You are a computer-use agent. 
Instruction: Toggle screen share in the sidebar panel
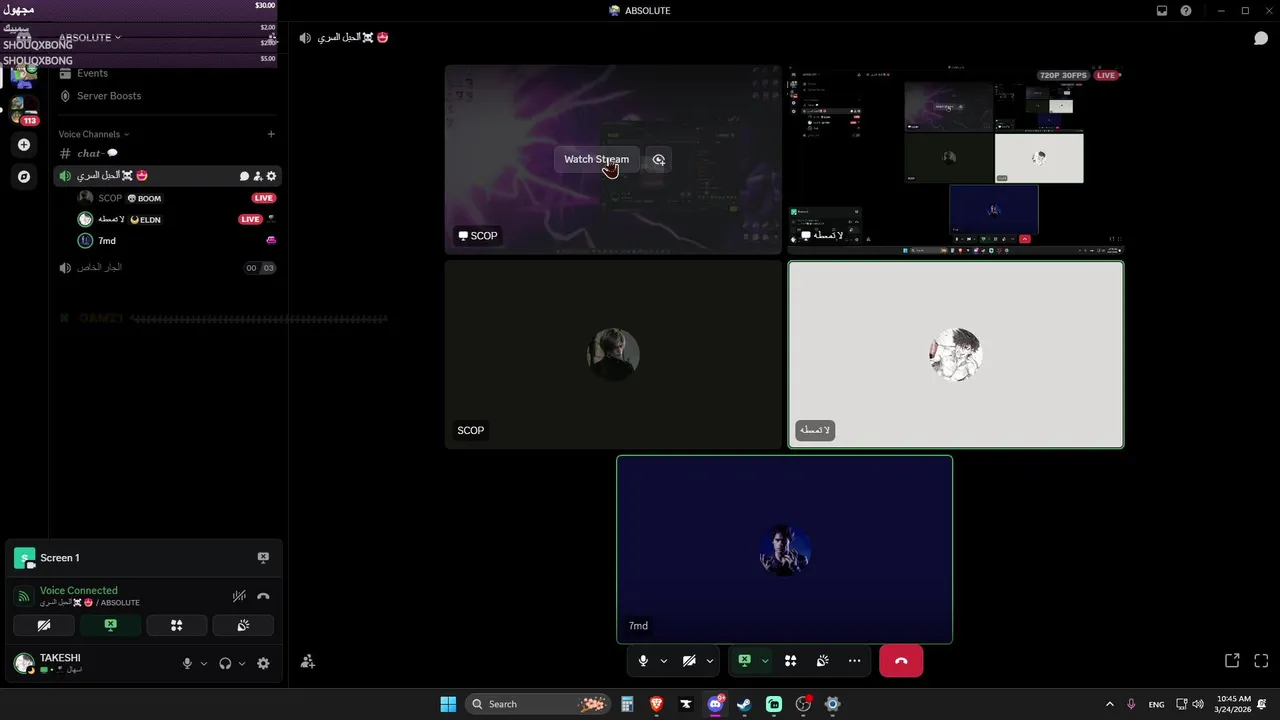tap(110, 625)
